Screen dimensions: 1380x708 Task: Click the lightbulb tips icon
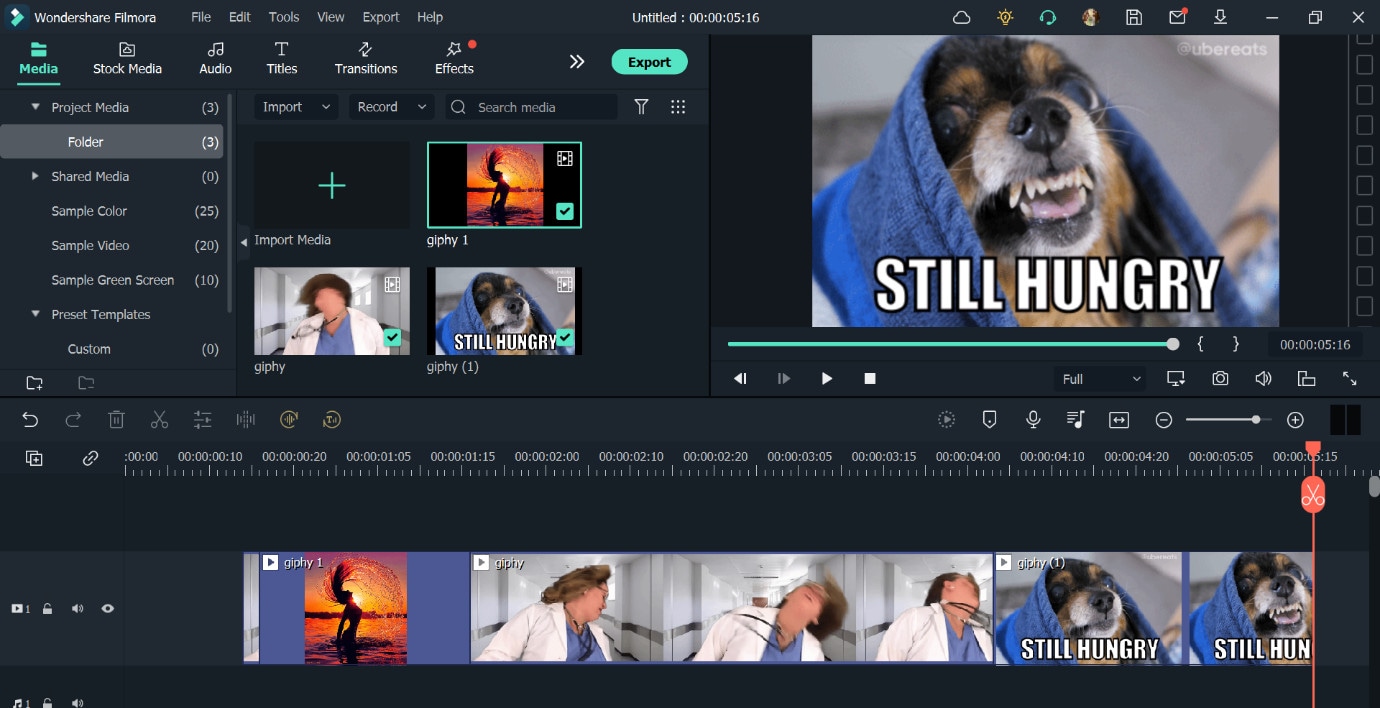tap(1005, 17)
